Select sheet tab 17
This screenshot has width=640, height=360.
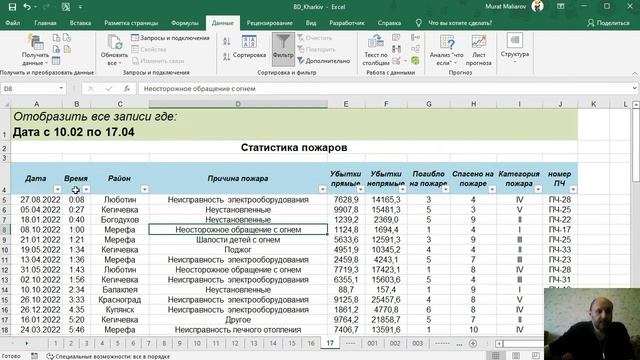click(330, 343)
